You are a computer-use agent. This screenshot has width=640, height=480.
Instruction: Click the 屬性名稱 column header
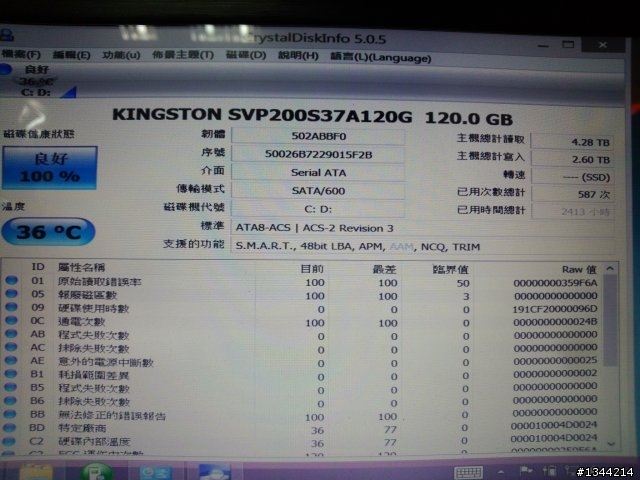(82, 267)
